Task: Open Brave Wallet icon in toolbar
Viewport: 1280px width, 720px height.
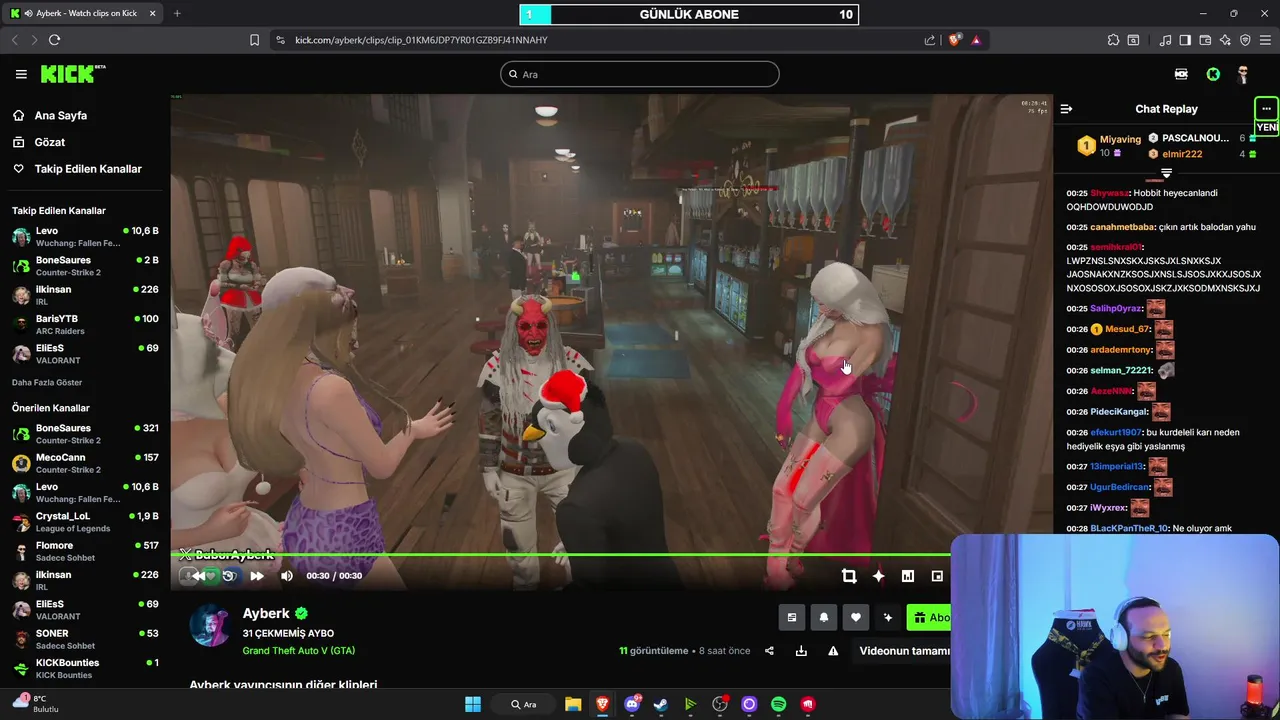Action: click(1205, 40)
